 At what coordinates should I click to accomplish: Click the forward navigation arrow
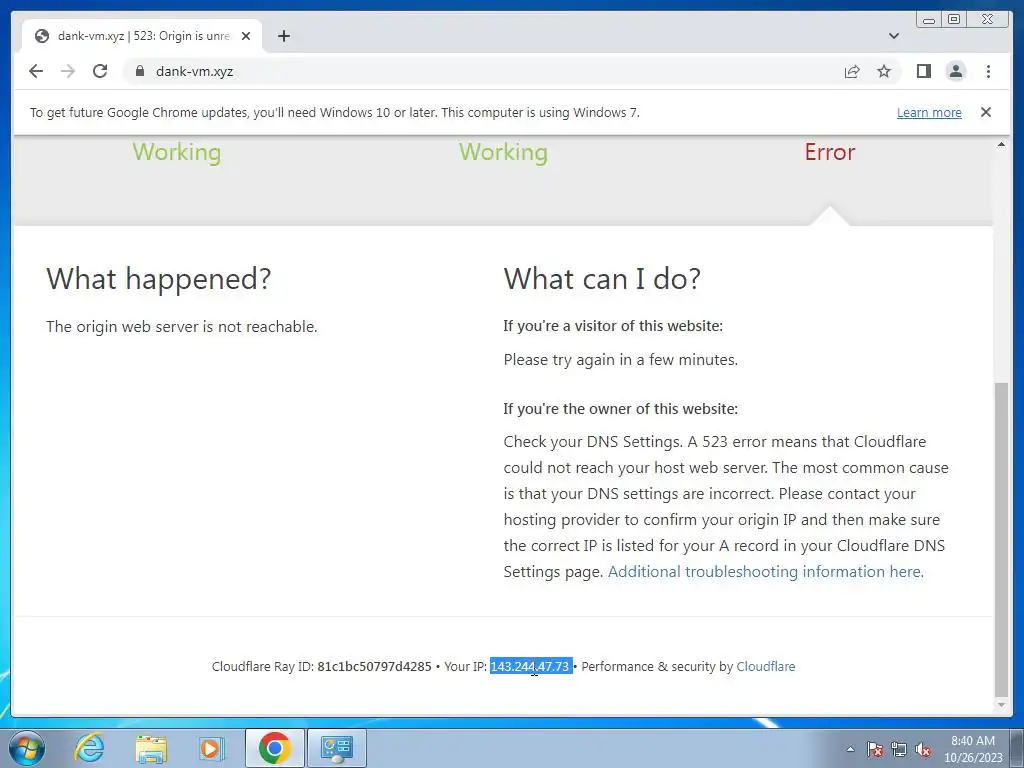(x=68, y=71)
